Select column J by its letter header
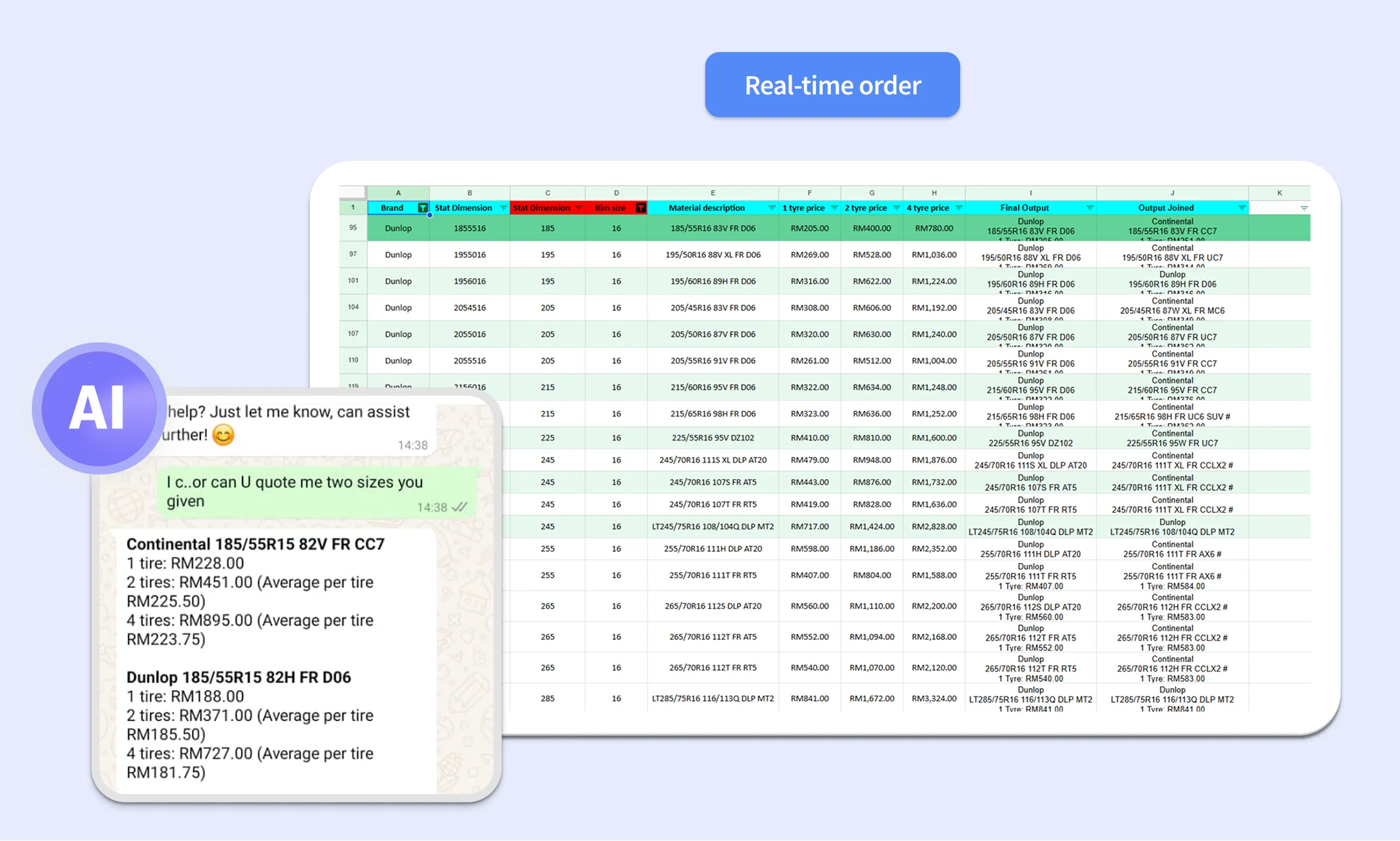 click(1172, 193)
